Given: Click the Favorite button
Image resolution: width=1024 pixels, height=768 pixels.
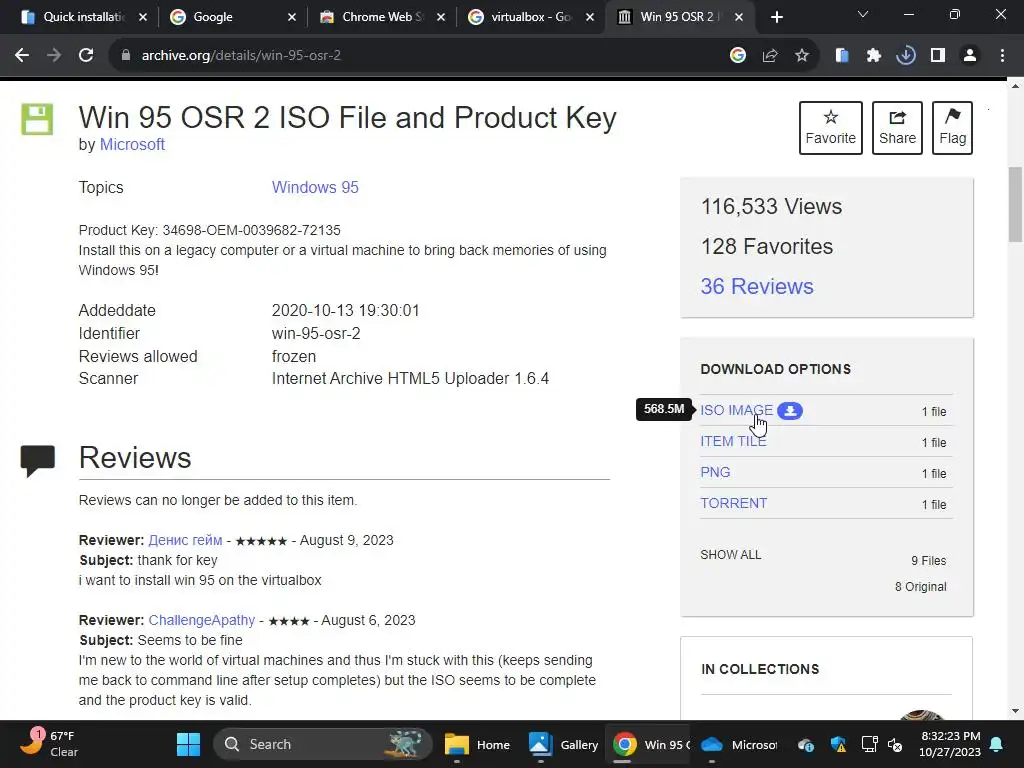Looking at the screenshot, I should click(831, 128).
